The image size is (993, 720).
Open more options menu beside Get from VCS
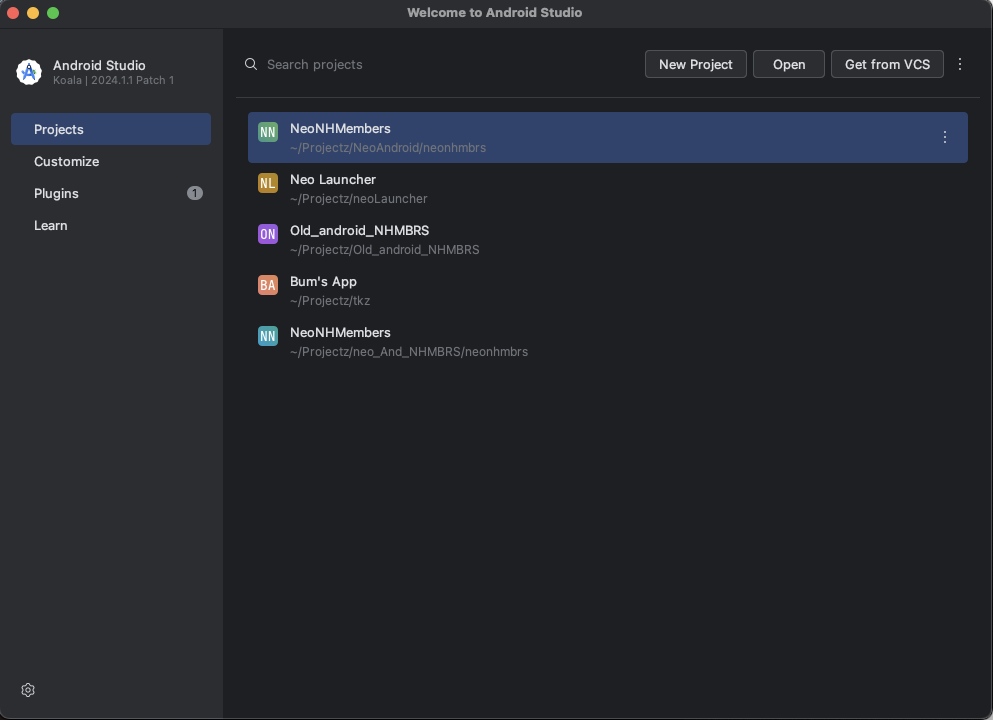(x=960, y=64)
